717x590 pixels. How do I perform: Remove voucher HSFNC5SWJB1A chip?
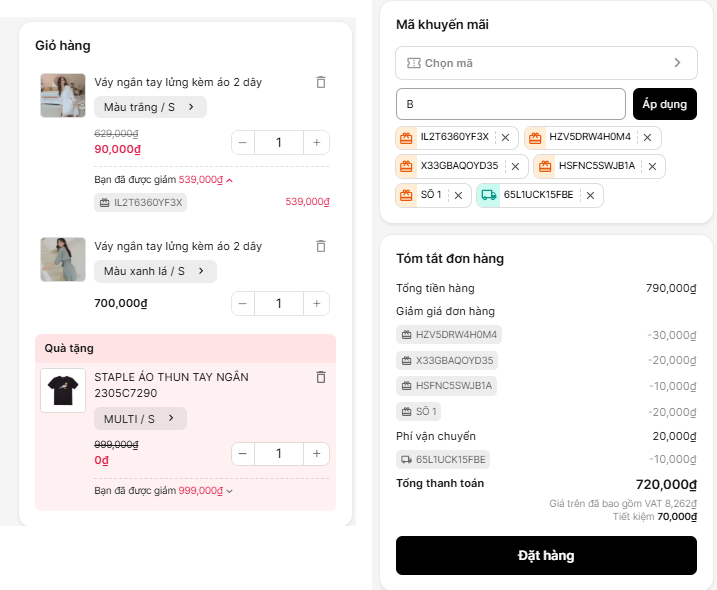tap(652, 166)
